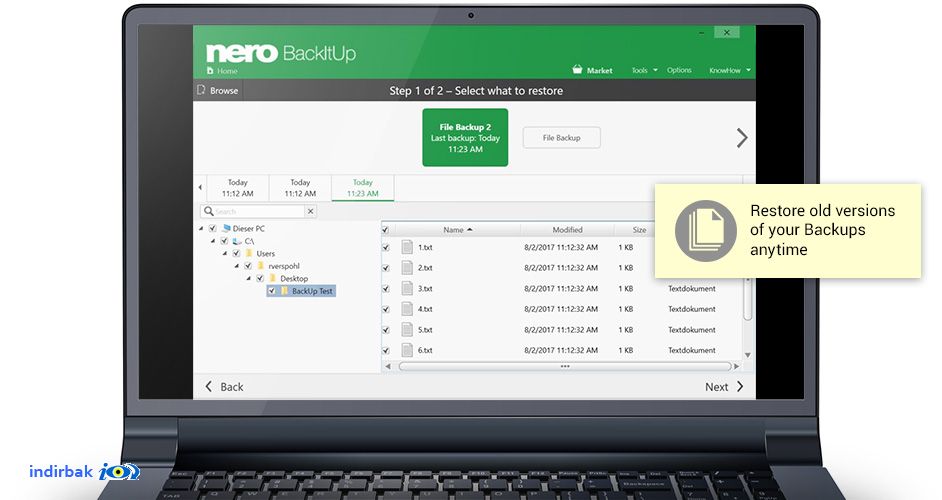Viewport: 942px width, 500px height.
Task: Collapse the Dieser PC tree node
Action: point(201,228)
